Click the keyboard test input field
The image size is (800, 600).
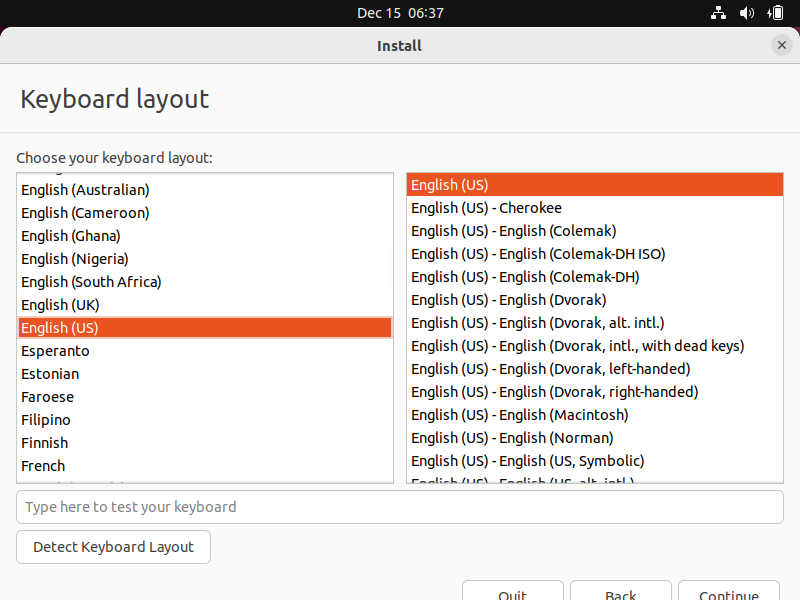tap(400, 507)
